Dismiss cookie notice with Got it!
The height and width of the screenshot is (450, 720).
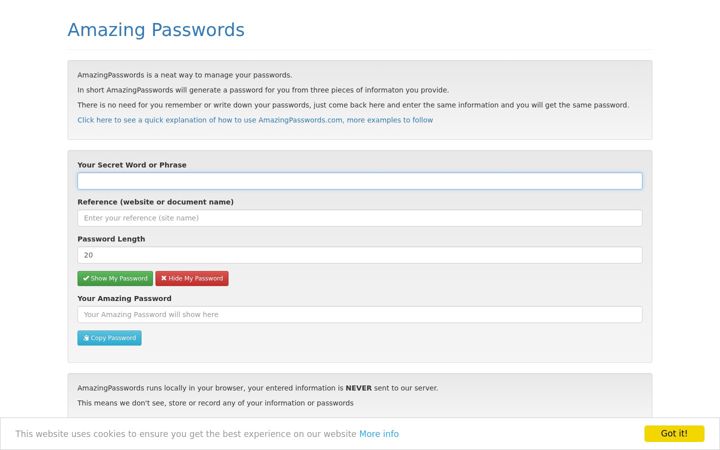pyautogui.click(x=674, y=433)
